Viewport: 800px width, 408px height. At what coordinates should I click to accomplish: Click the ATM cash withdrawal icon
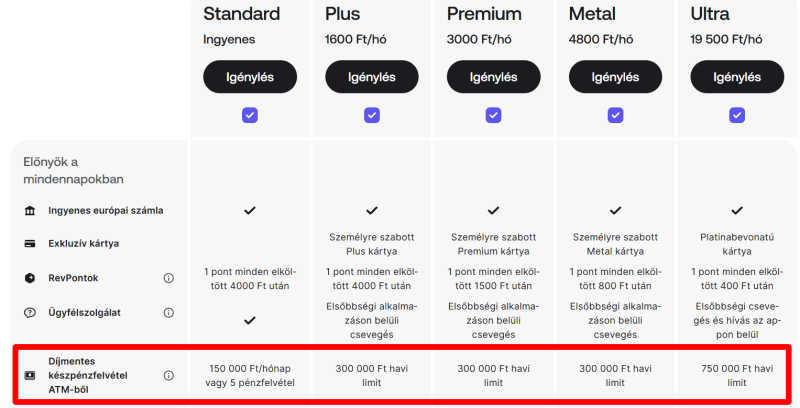(29, 376)
